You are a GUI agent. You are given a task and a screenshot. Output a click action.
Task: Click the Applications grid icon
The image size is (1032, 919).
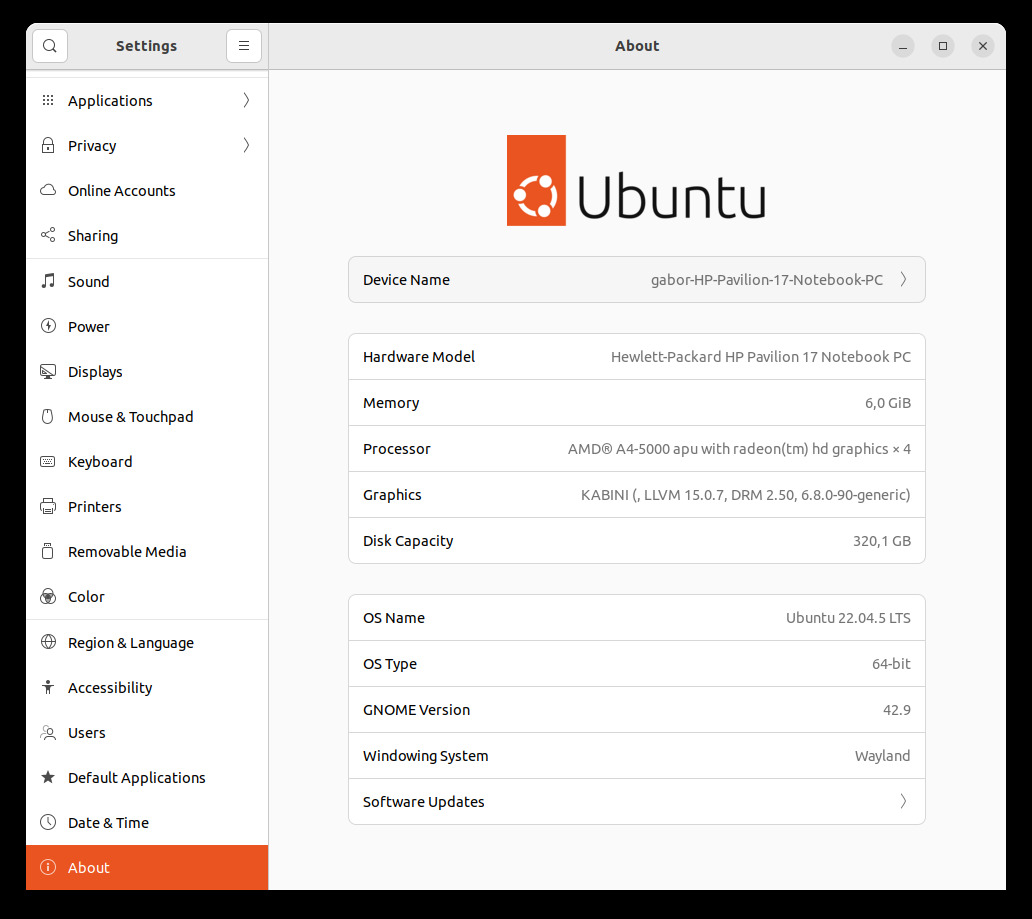[48, 100]
